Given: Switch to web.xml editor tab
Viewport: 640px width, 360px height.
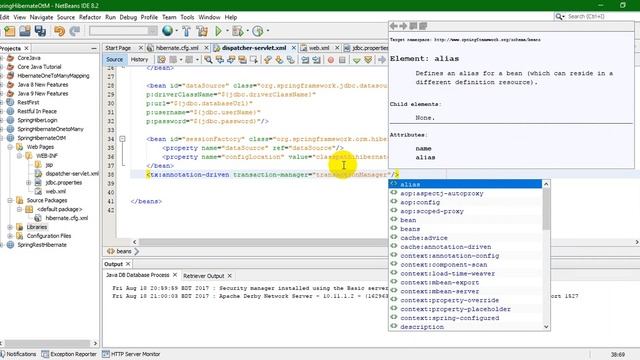Looking at the screenshot, I should click(x=318, y=48).
